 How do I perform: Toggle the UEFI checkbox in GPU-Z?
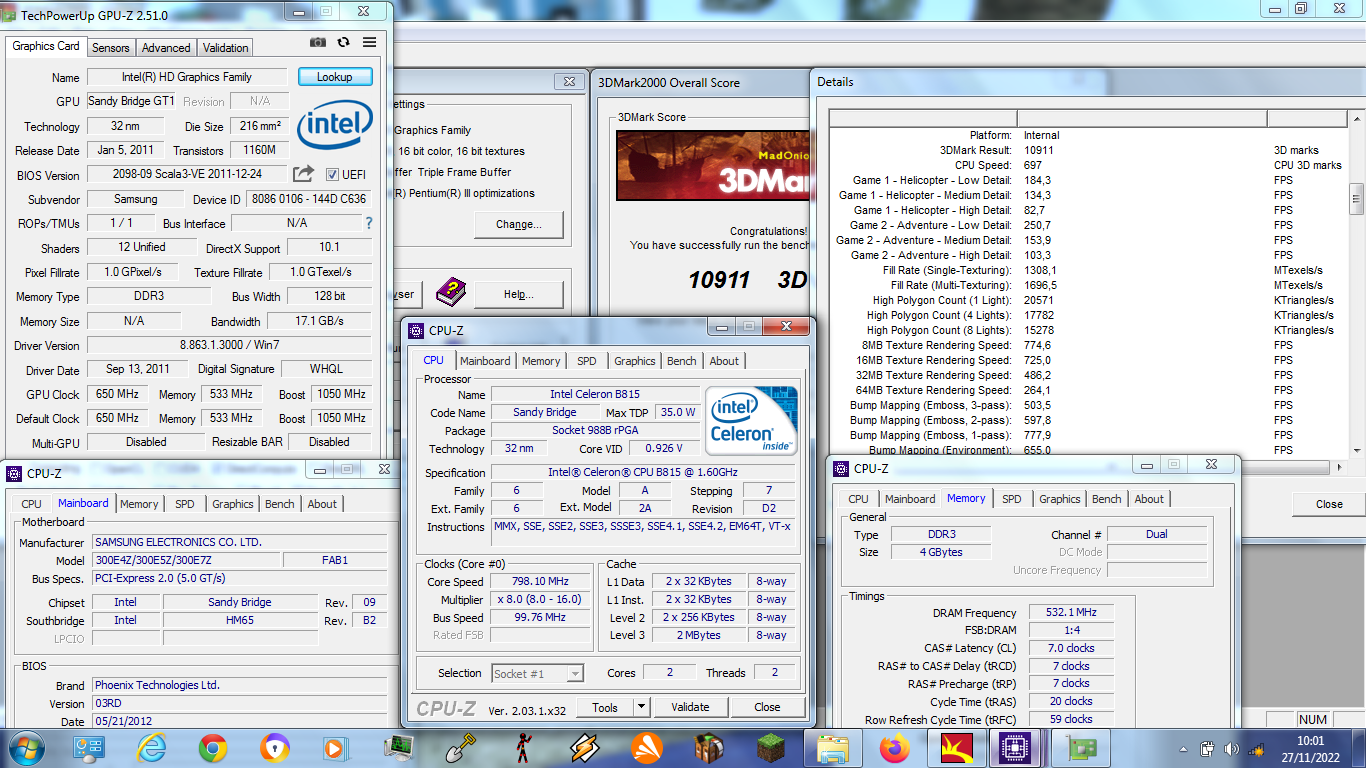click(x=333, y=174)
